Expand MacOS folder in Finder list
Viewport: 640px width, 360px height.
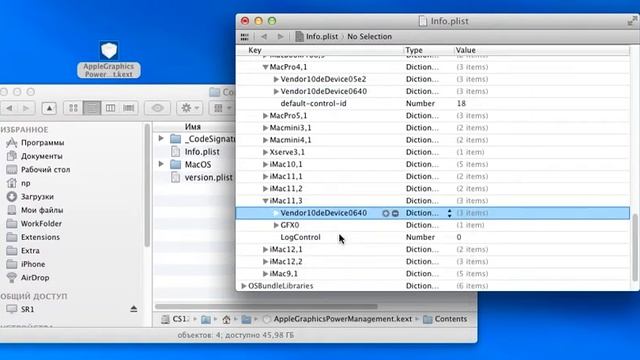tap(161, 164)
